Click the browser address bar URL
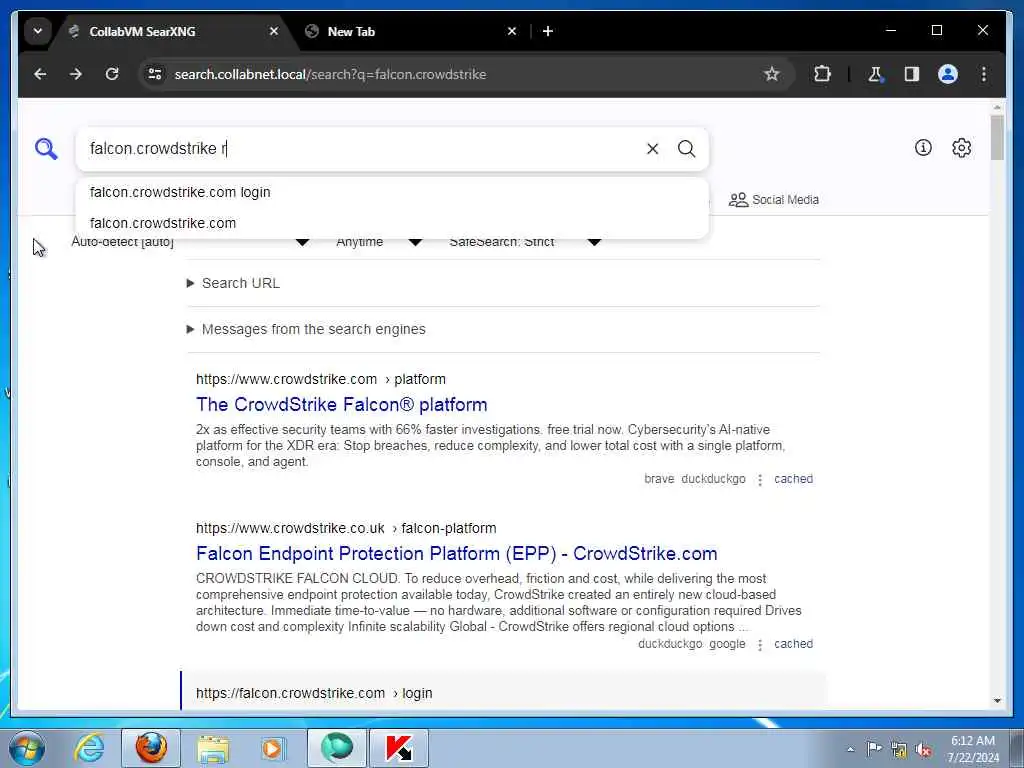The image size is (1024, 768). coord(330,74)
